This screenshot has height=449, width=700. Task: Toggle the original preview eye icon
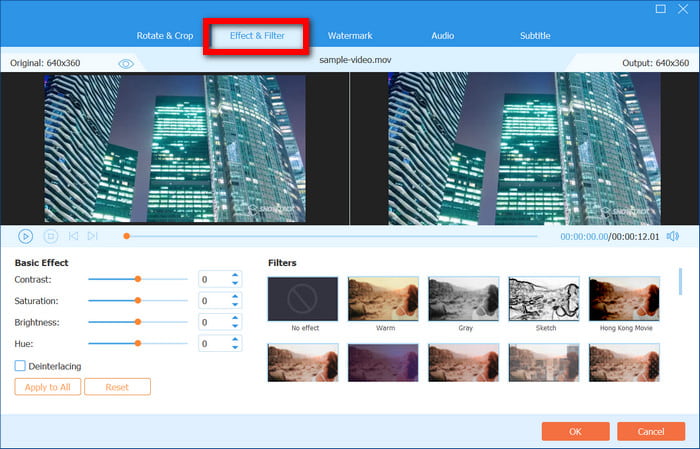point(126,63)
